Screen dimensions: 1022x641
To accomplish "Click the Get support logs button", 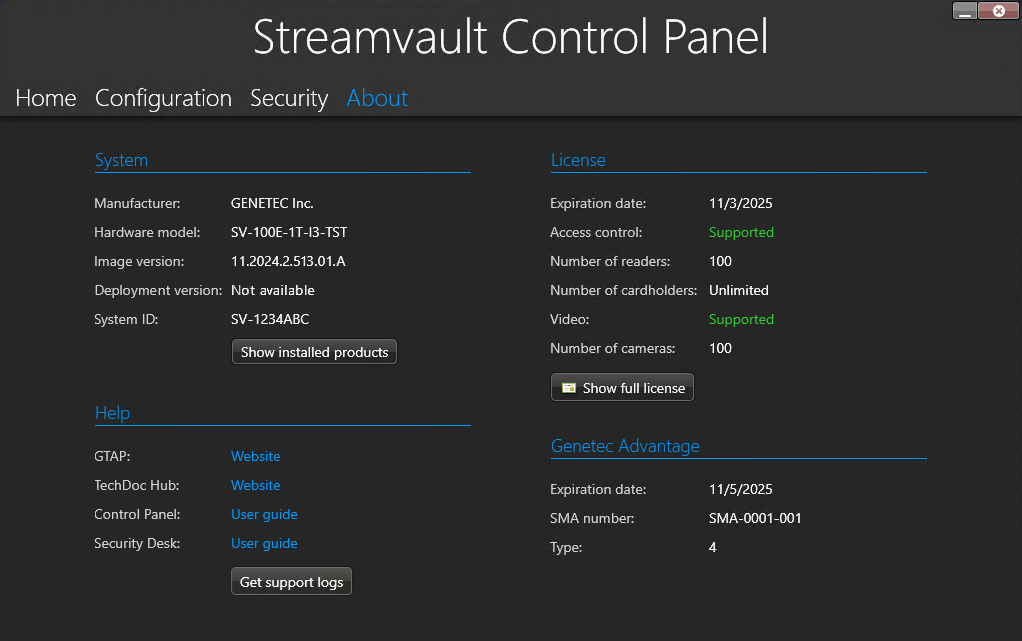I will coord(291,581).
